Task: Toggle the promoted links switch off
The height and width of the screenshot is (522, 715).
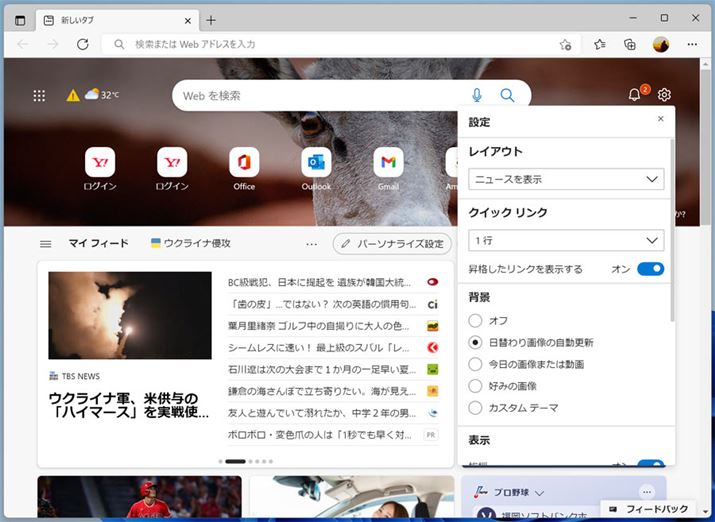Action: (x=650, y=269)
